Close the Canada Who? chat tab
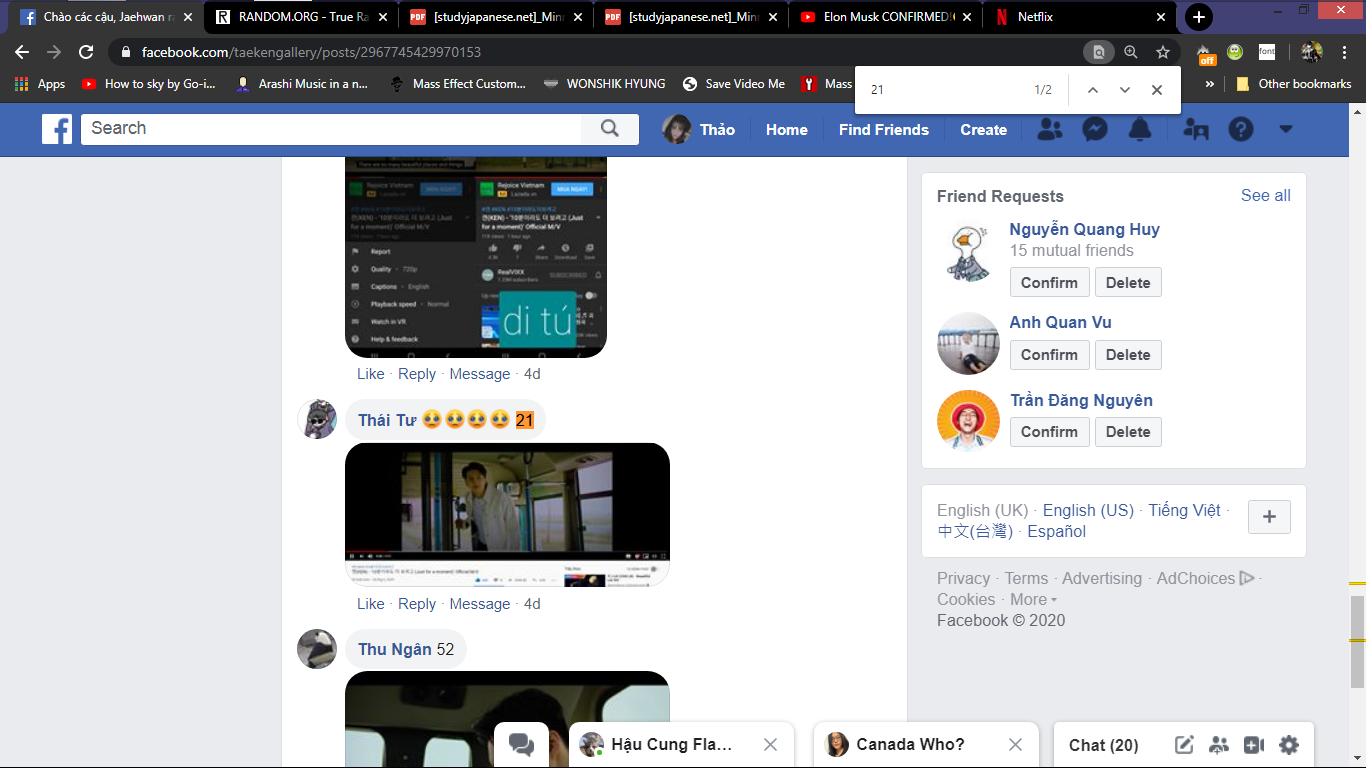The image size is (1366, 768). (1015, 745)
